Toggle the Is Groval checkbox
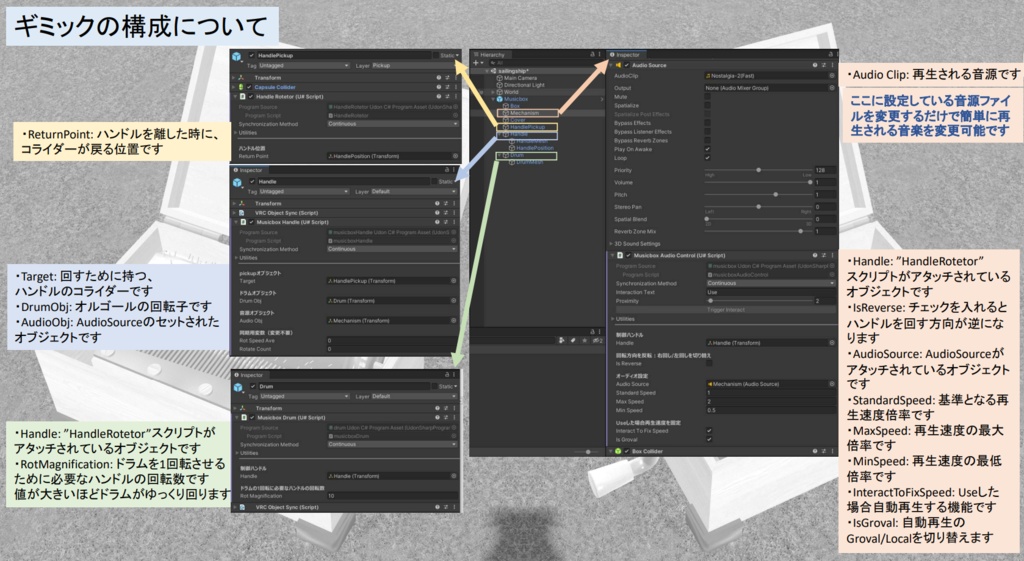Viewport: 1024px width, 561px height. pyautogui.click(x=709, y=440)
